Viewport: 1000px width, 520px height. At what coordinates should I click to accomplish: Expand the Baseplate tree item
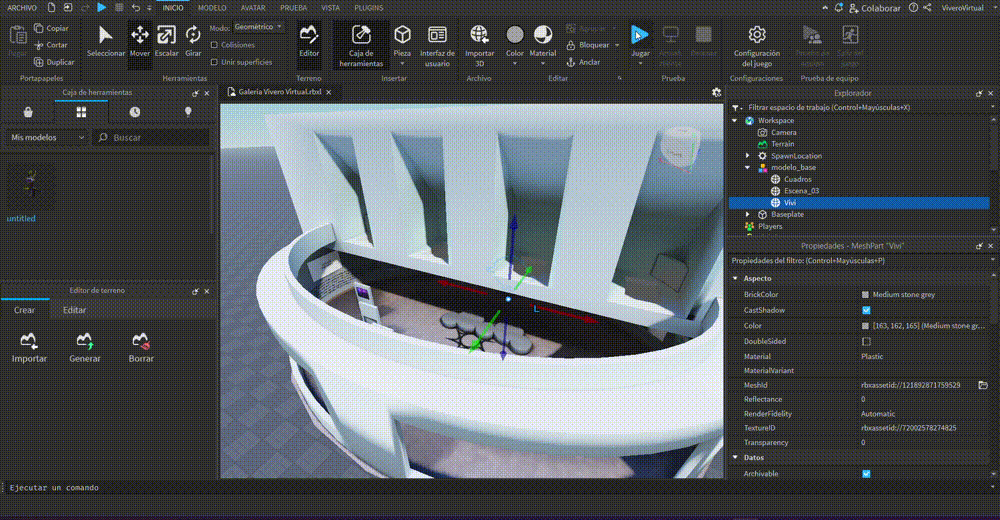748,214
